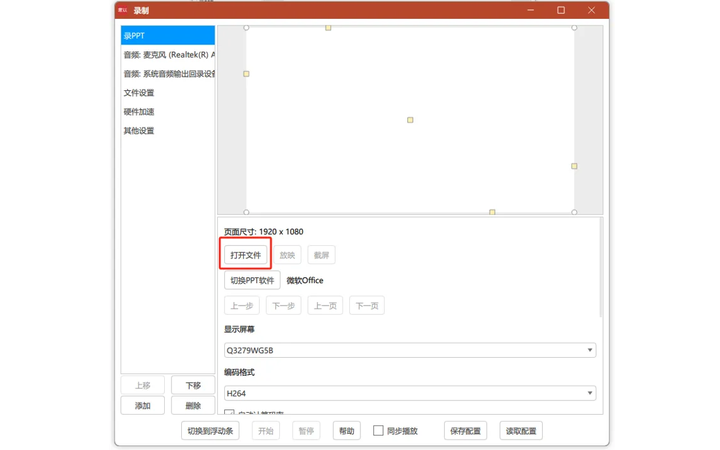Click the bottom-right circular corner handle in preview

pyautogui.click(x=574, y=212)
